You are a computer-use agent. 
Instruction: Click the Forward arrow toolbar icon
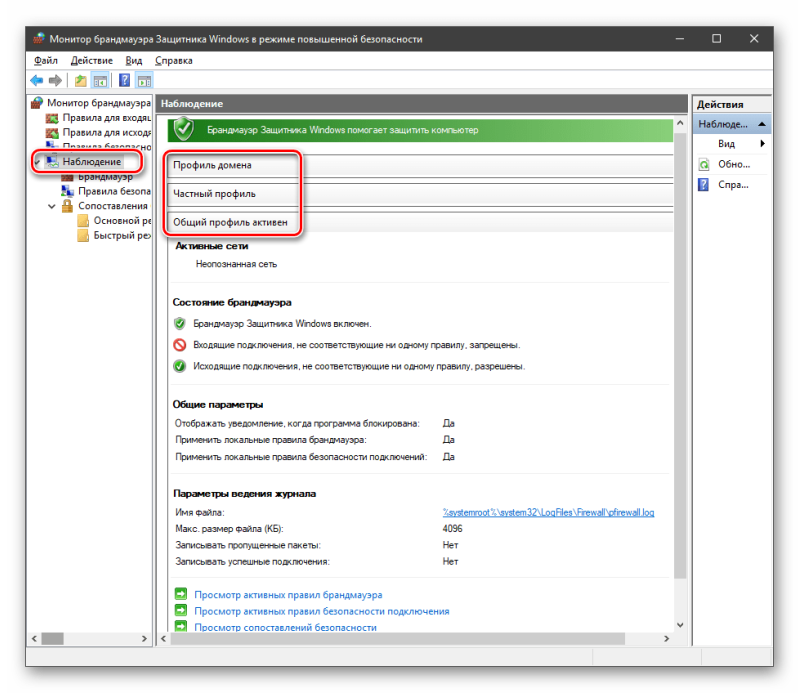55,80
